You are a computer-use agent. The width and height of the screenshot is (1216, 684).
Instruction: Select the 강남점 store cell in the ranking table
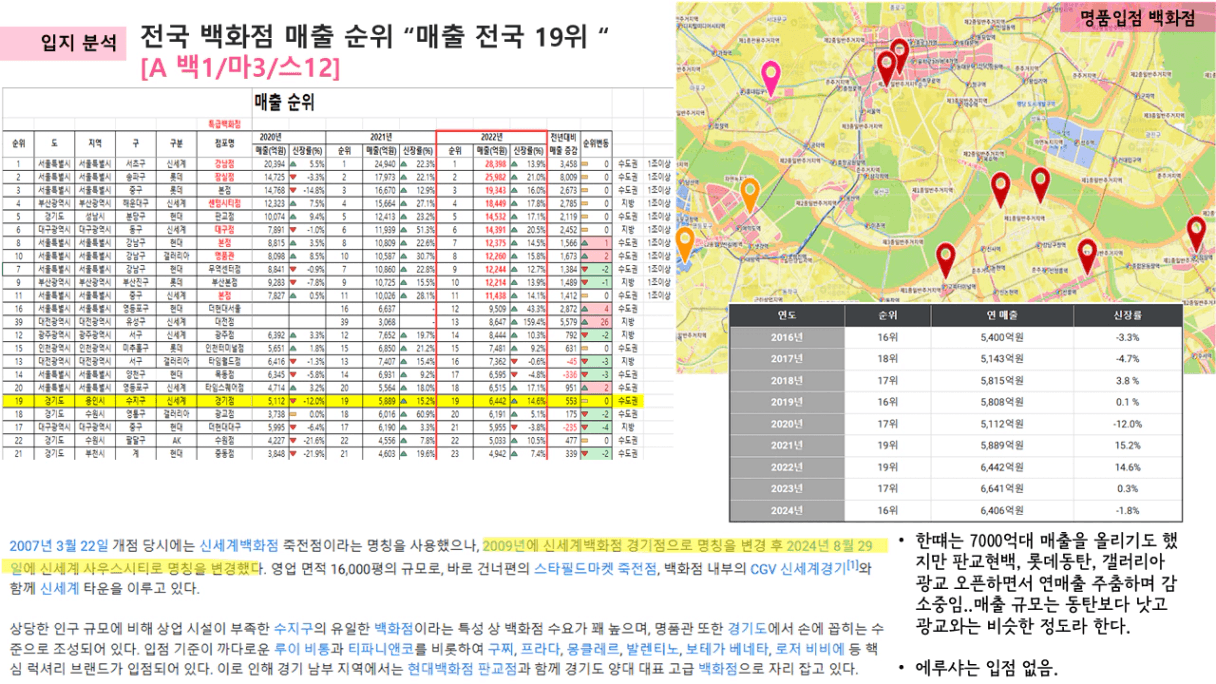(225, 163)
